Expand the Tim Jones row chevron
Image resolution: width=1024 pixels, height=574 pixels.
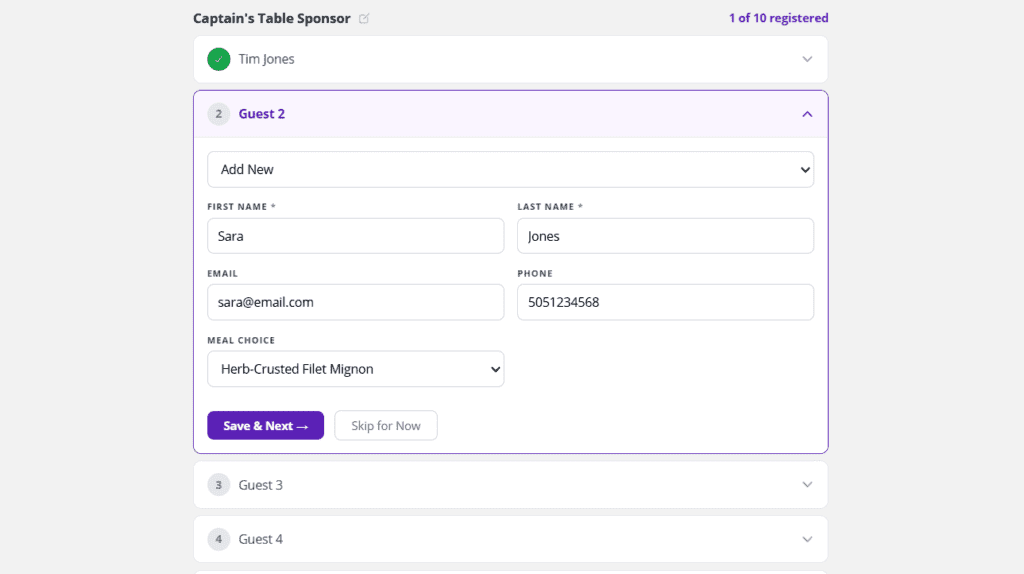point(807,59)
